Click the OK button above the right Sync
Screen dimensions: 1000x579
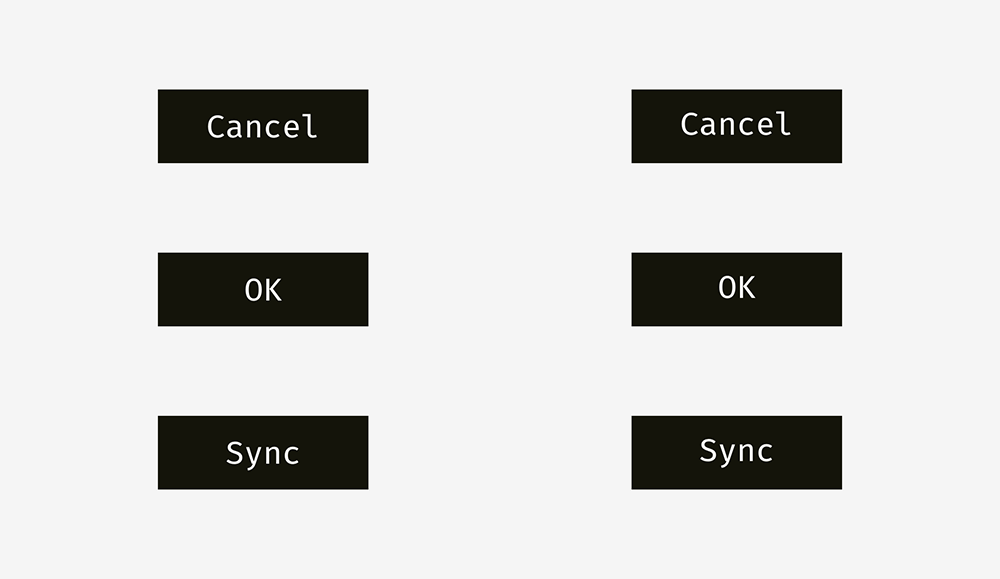[737, 290]
